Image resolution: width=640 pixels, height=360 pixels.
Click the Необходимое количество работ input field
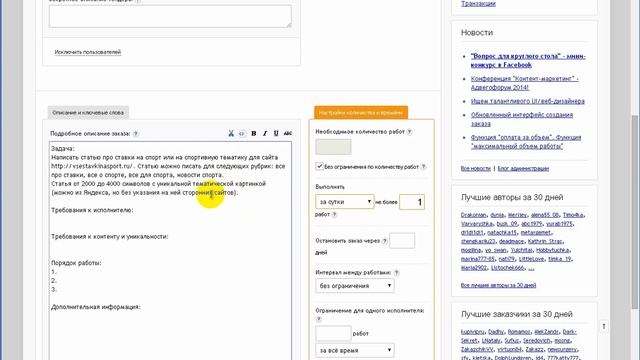[333, 147]
